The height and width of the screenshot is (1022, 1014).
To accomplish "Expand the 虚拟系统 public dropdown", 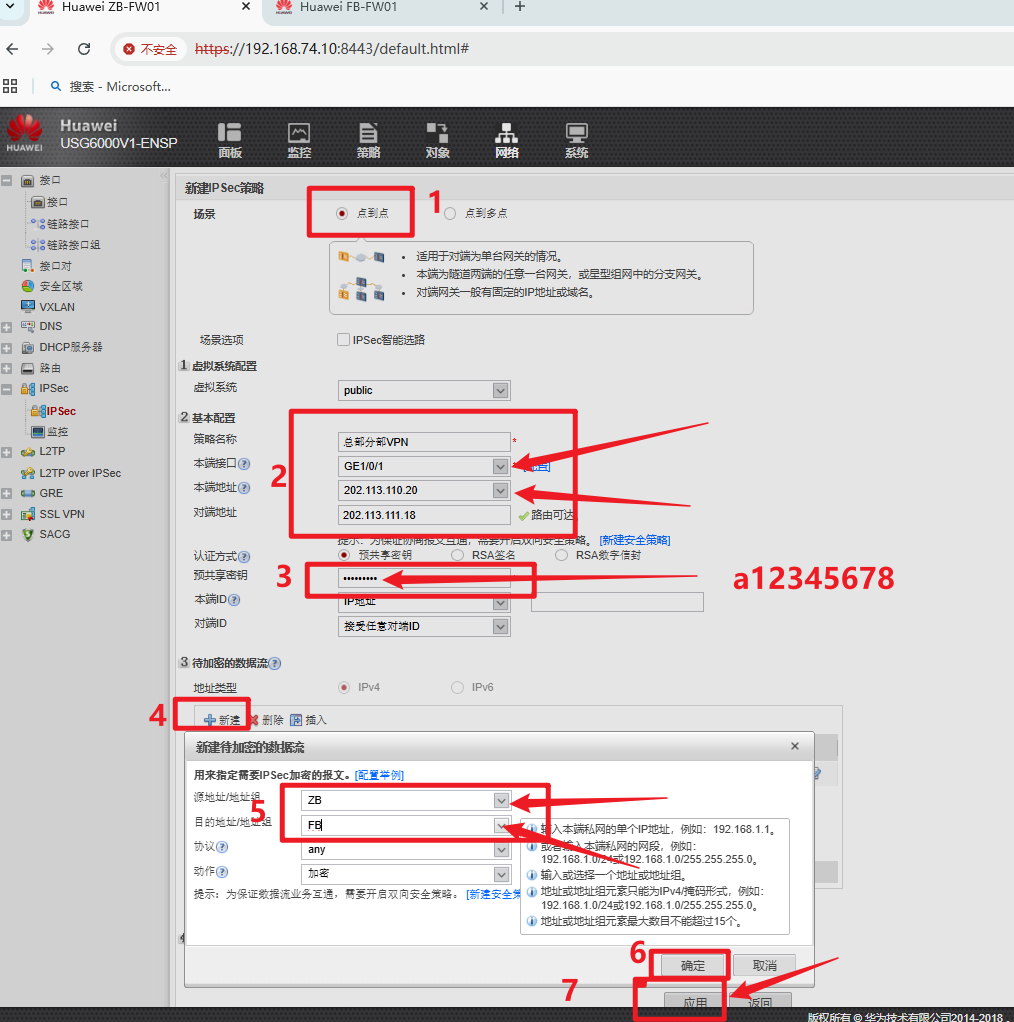I will coord(501,390).
